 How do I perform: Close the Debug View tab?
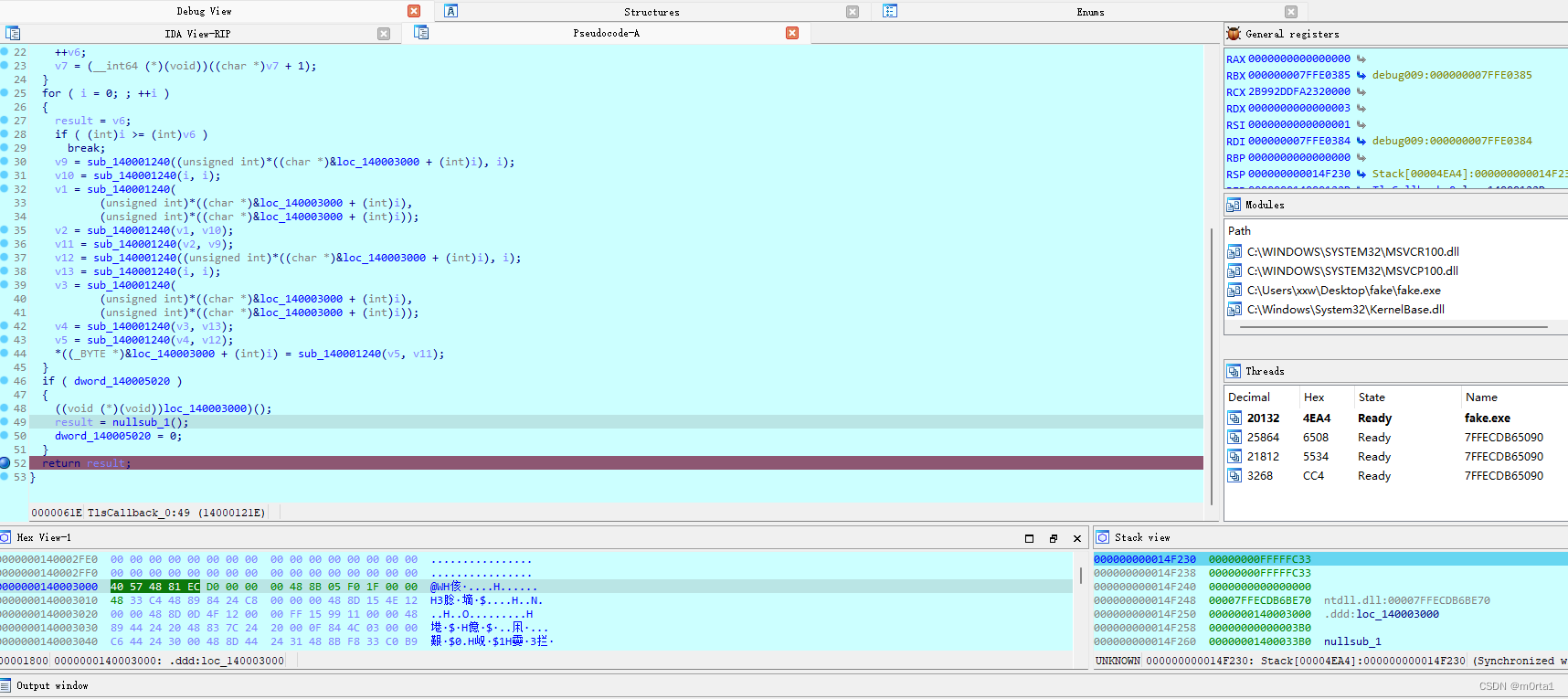(x=414, y=11)
